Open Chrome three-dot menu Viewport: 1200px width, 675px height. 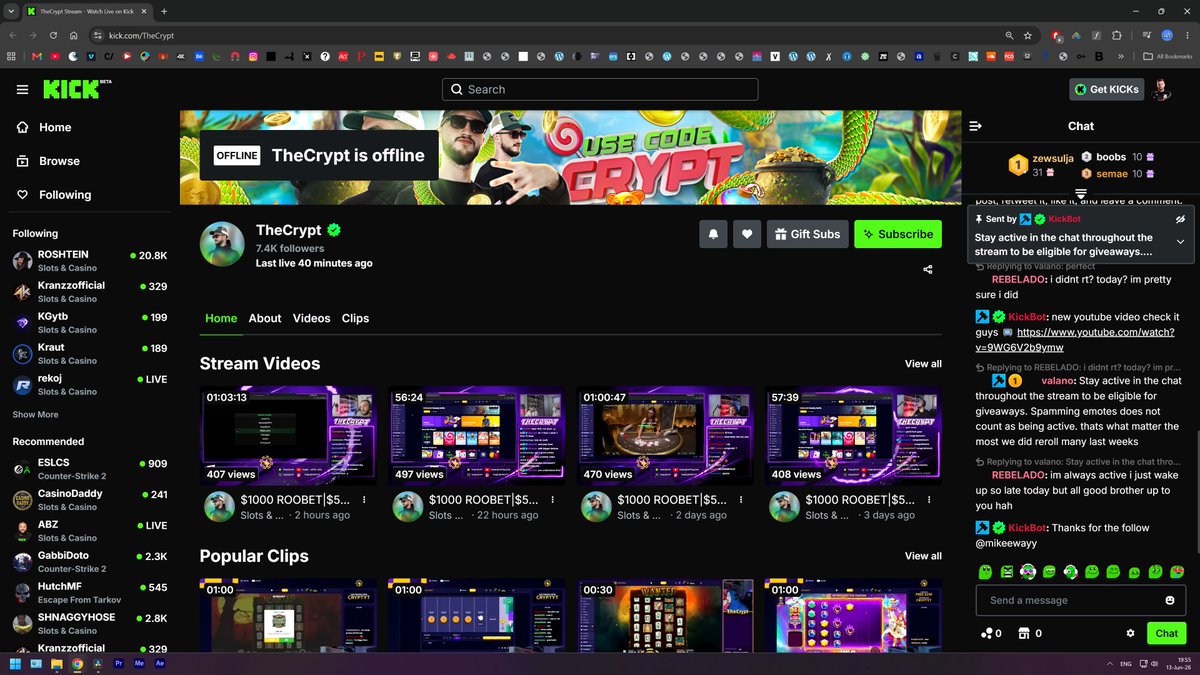tap(1189, 35)
